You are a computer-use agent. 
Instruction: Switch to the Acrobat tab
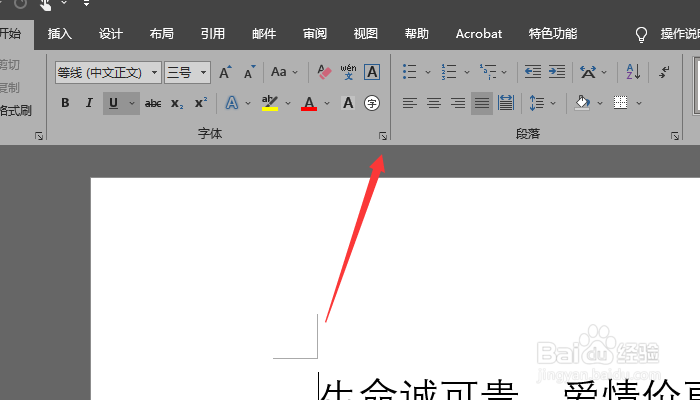tap(479, 34)
